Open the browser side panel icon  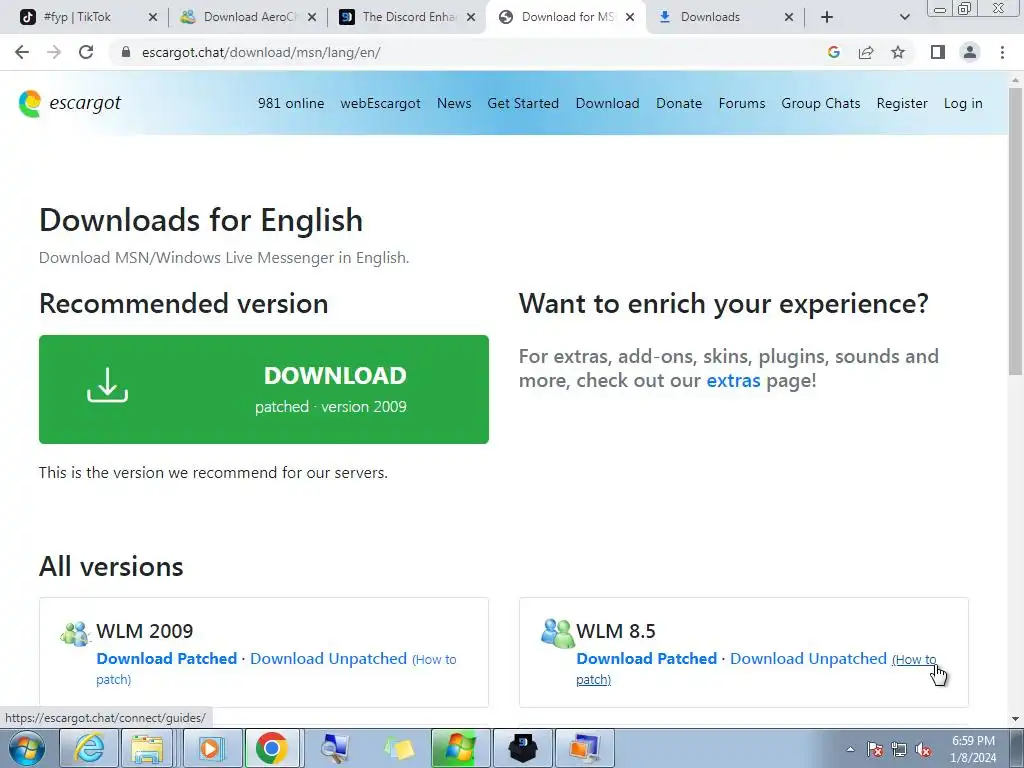pyautogui.click(x=938, y=52)
